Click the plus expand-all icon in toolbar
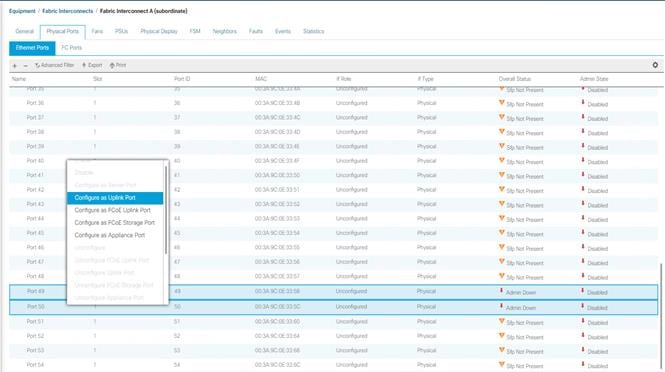The width and height of the screenshot is (665, 372). [x=15, y=66]
